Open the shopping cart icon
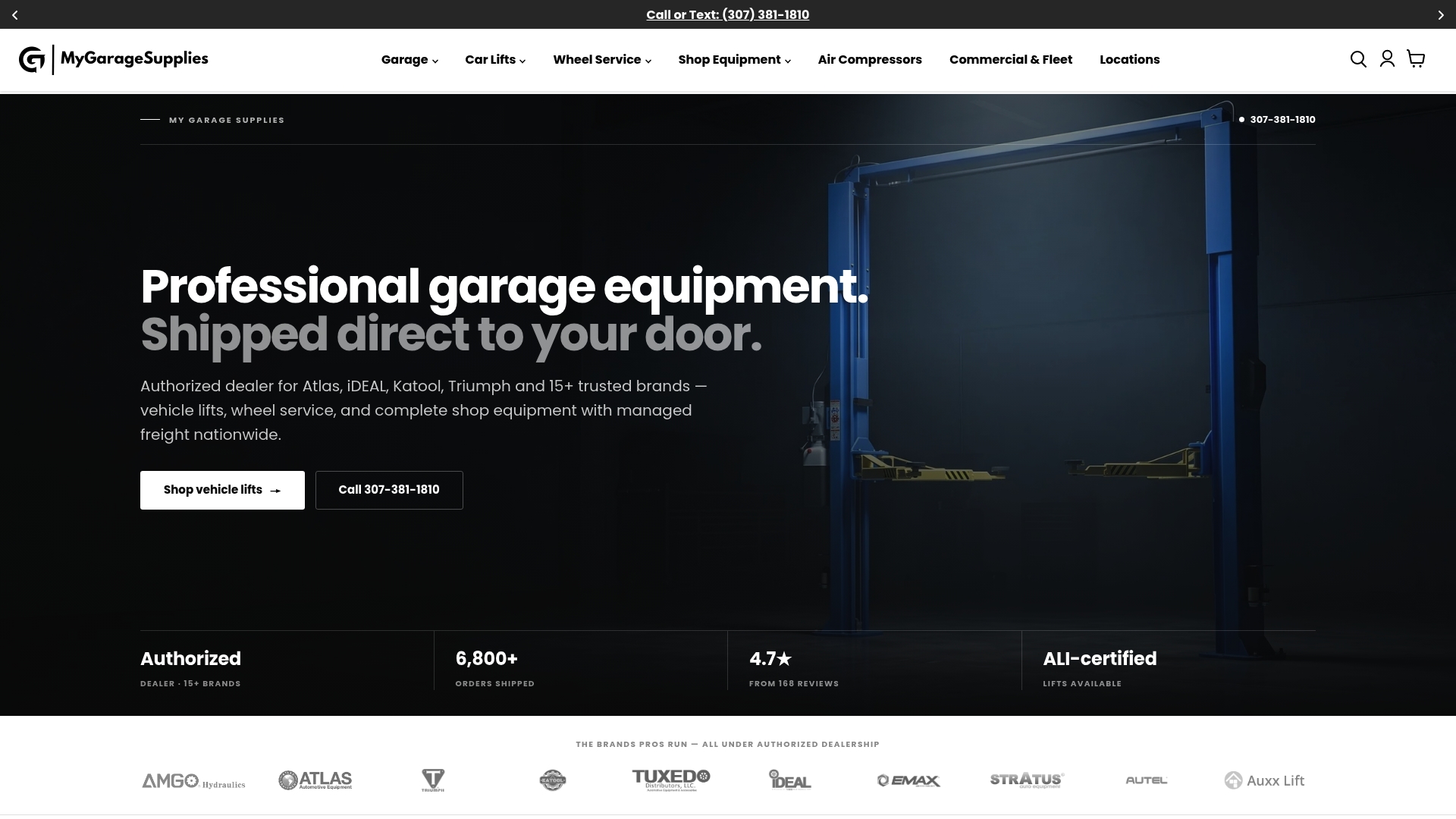Screen dimensions: 1456x819 pyautogui.click(x=1416, y=59)
